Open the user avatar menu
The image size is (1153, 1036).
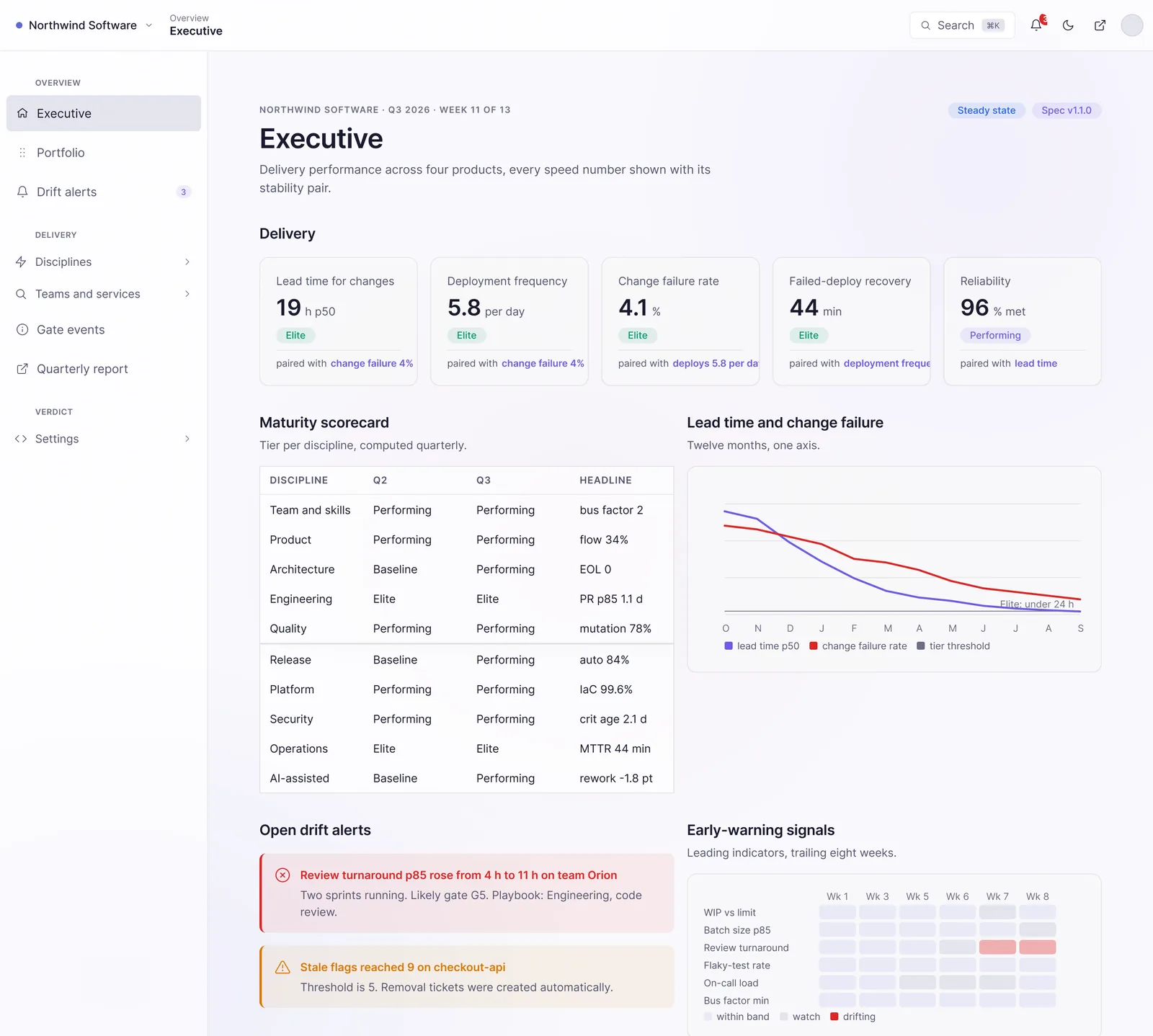(x=1131, y=25)
